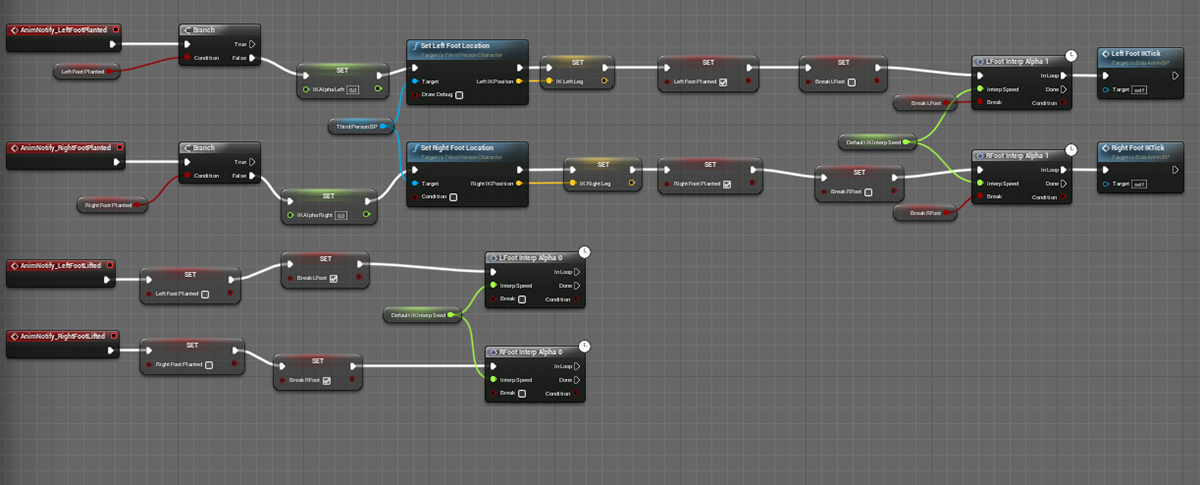This screenshot has width=1200, height=485.
Task: Click the True pin of the Branch fed by AnimNotify_RightFootPlanted
Action: pyautogui.click(x=252, y=161)
